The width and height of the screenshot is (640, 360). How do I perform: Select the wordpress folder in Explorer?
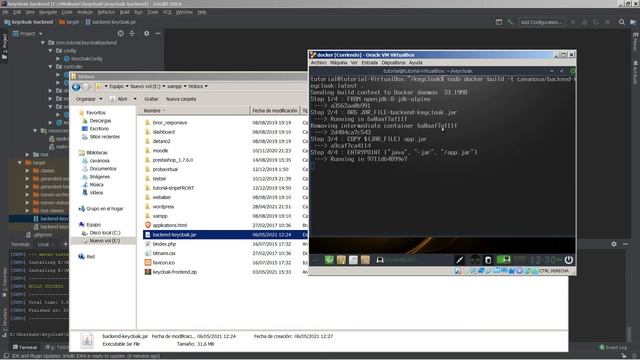point(163,207)
